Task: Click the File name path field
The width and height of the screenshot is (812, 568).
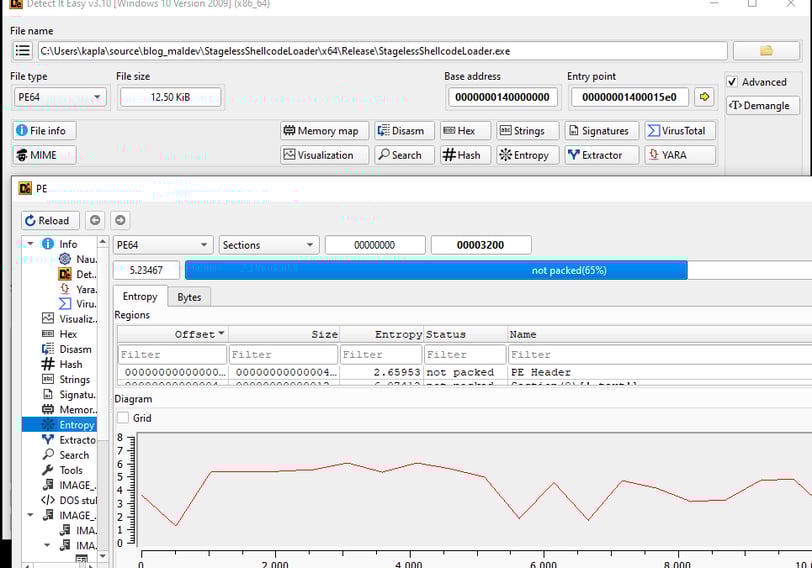Action: [x=382, y=51]
